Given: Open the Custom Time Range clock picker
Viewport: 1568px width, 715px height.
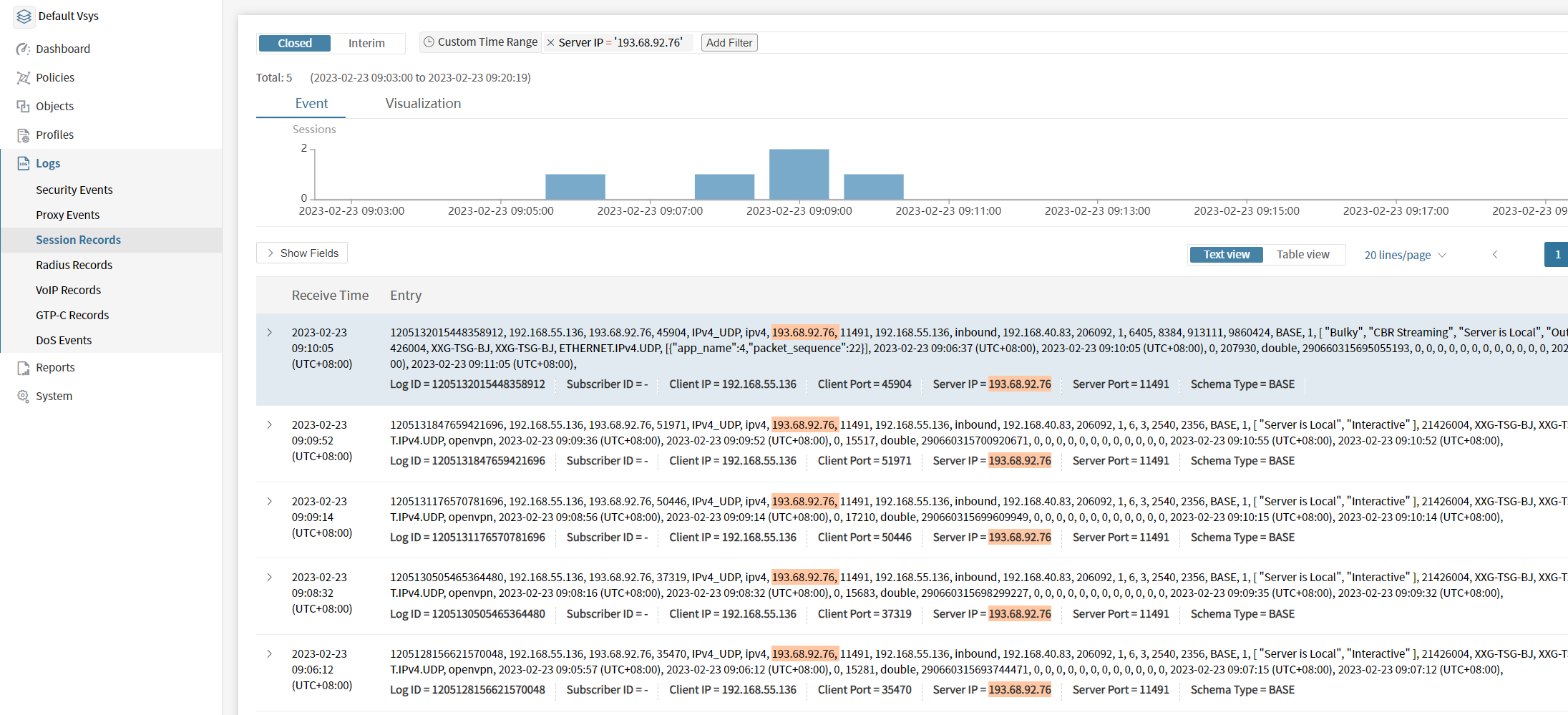Looking at the screenshot, I should [429, 42].
